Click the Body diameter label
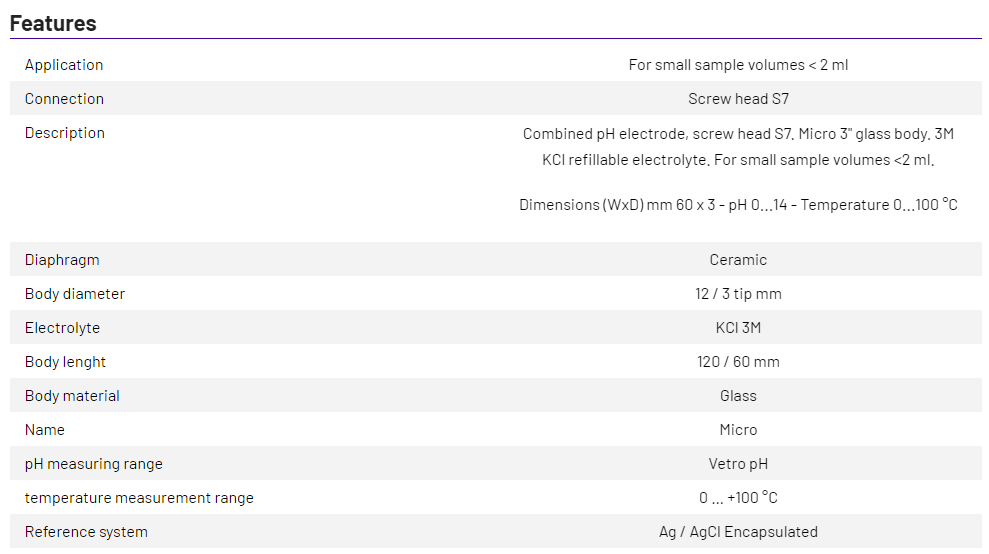The image size is (989, 554). (75, 294)
